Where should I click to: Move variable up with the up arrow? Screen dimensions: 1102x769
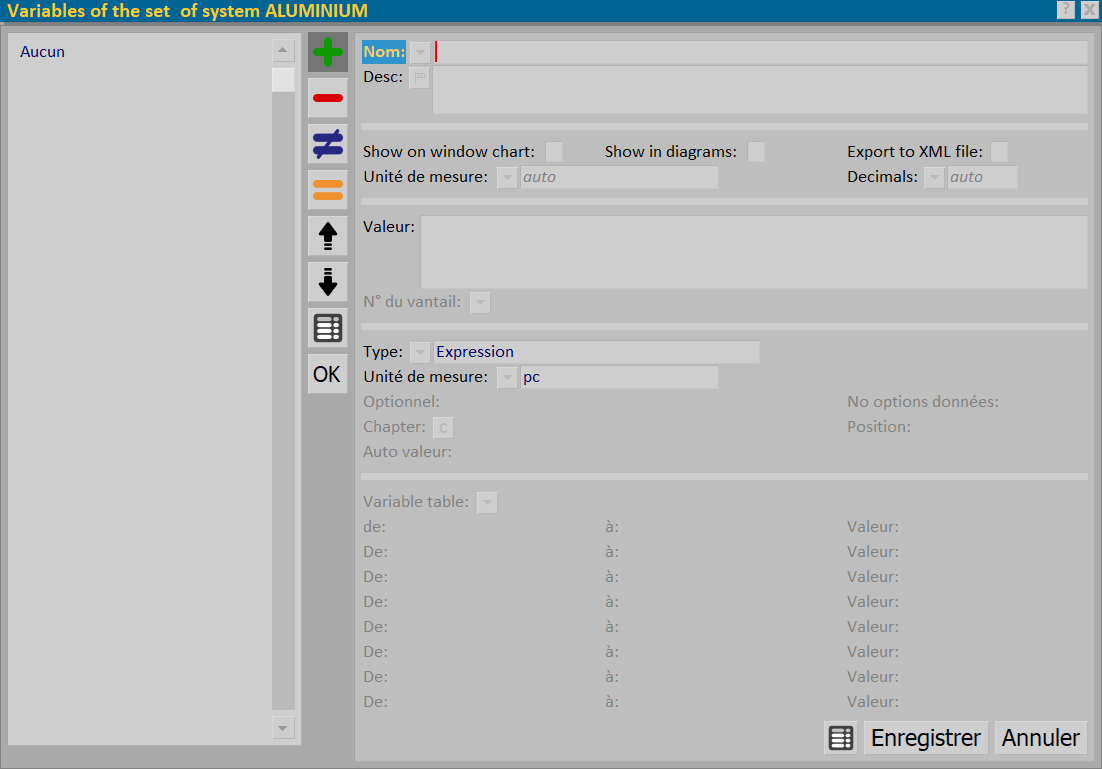coord(328,235)
